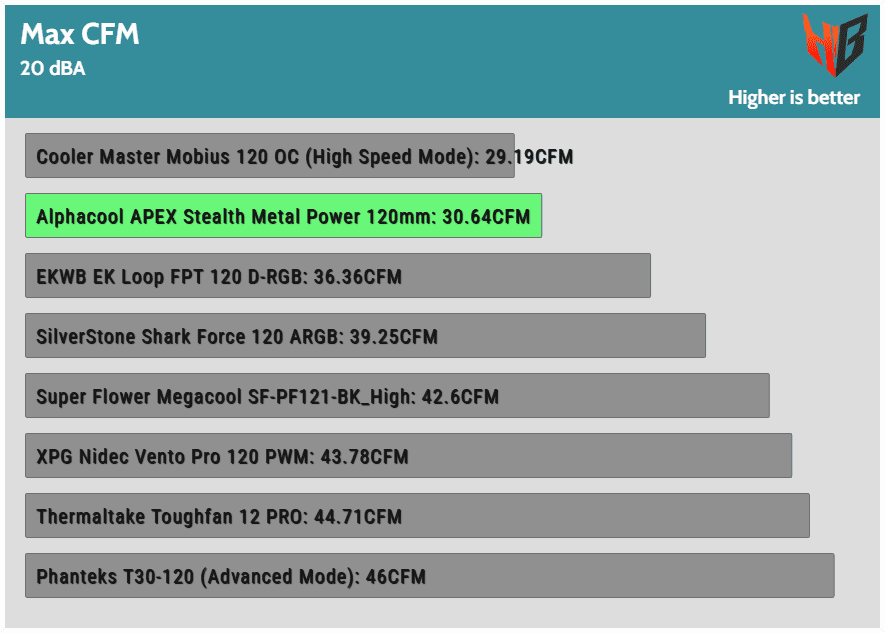Select the Thermaltake Toughfan 12 PRO bar
Screen dimensions: 885x633
(417, 516)
